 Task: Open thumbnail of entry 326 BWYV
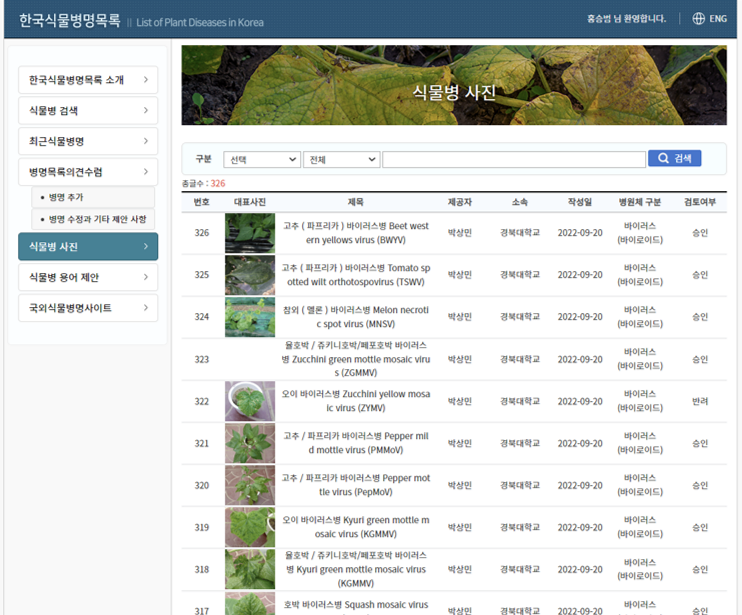(250, 233)
